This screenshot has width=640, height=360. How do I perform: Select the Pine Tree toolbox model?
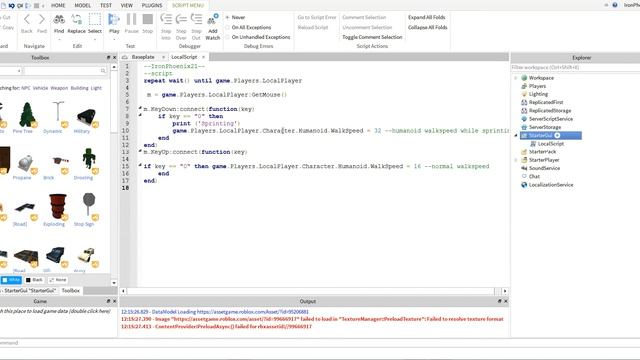point(27,117)
